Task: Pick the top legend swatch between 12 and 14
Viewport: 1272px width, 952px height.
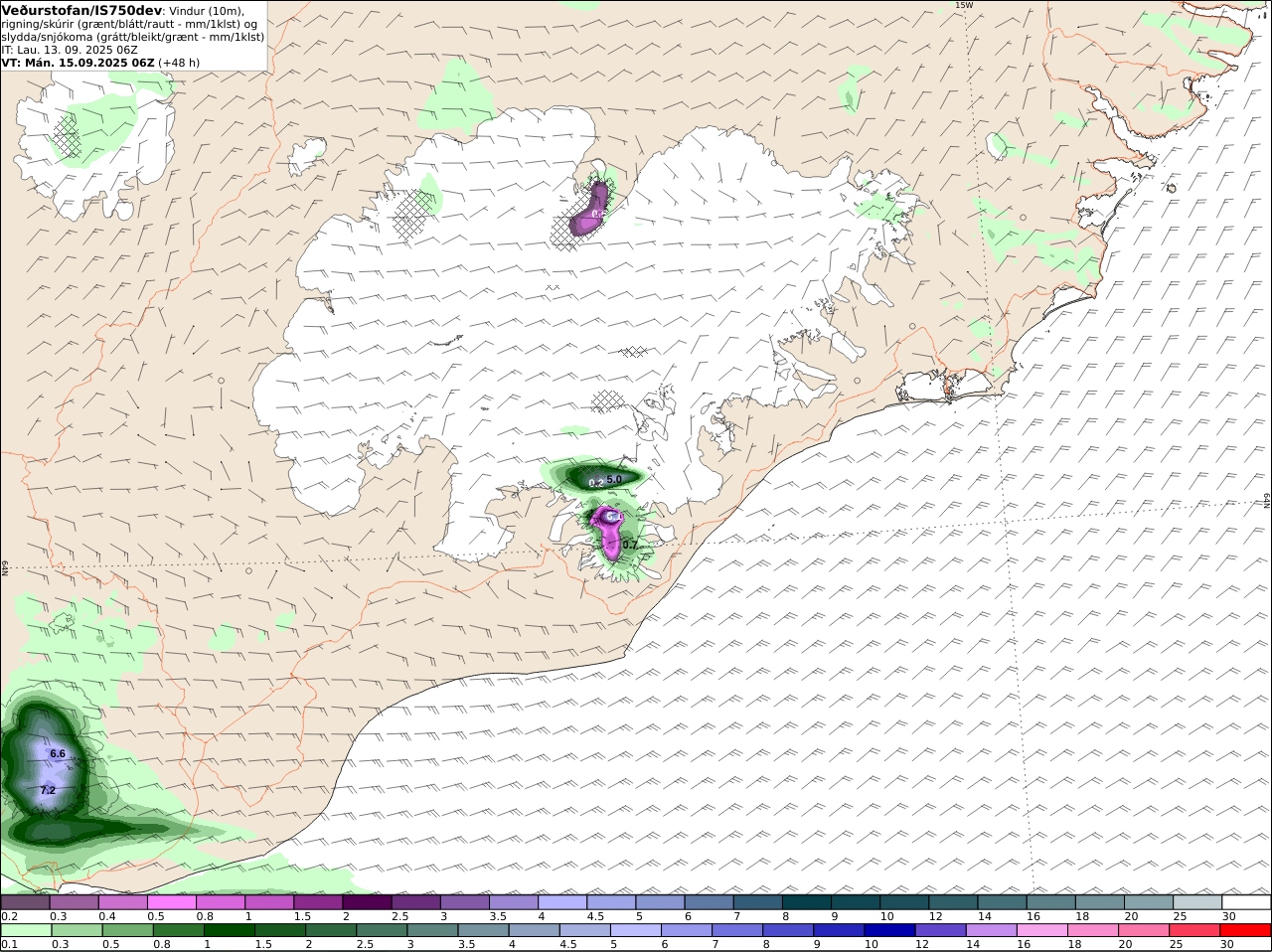Action: pyautogui.click(x=954, y=902)
